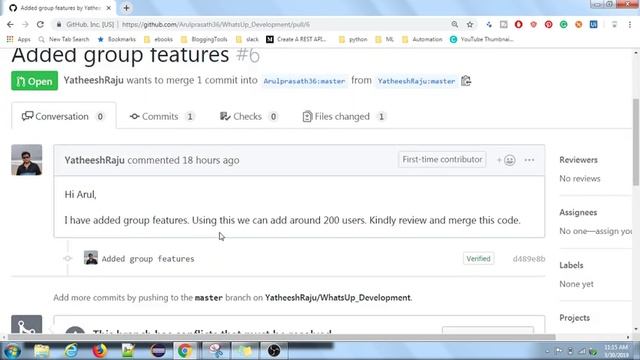
Task: Go back with the browser back arrow
Action: (10, 24)
